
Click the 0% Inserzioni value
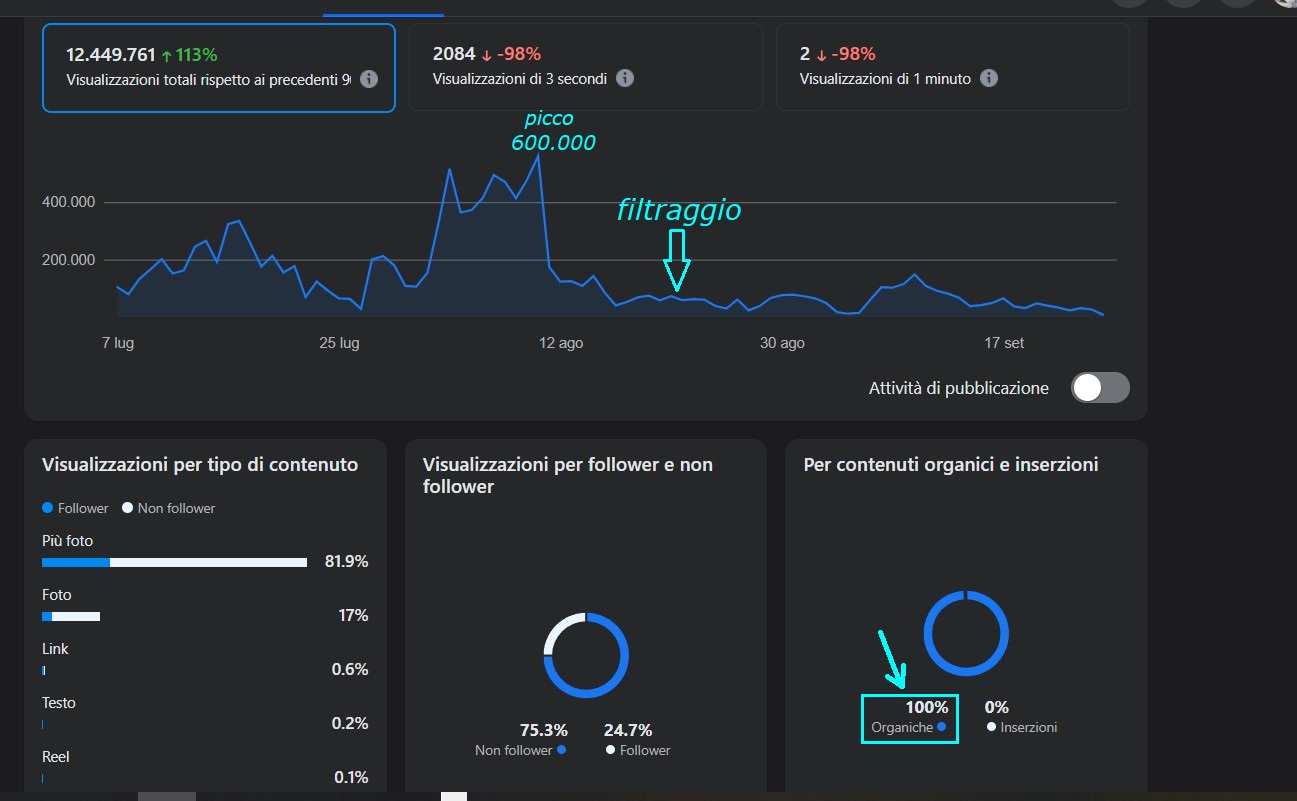[x=997, y=708]
